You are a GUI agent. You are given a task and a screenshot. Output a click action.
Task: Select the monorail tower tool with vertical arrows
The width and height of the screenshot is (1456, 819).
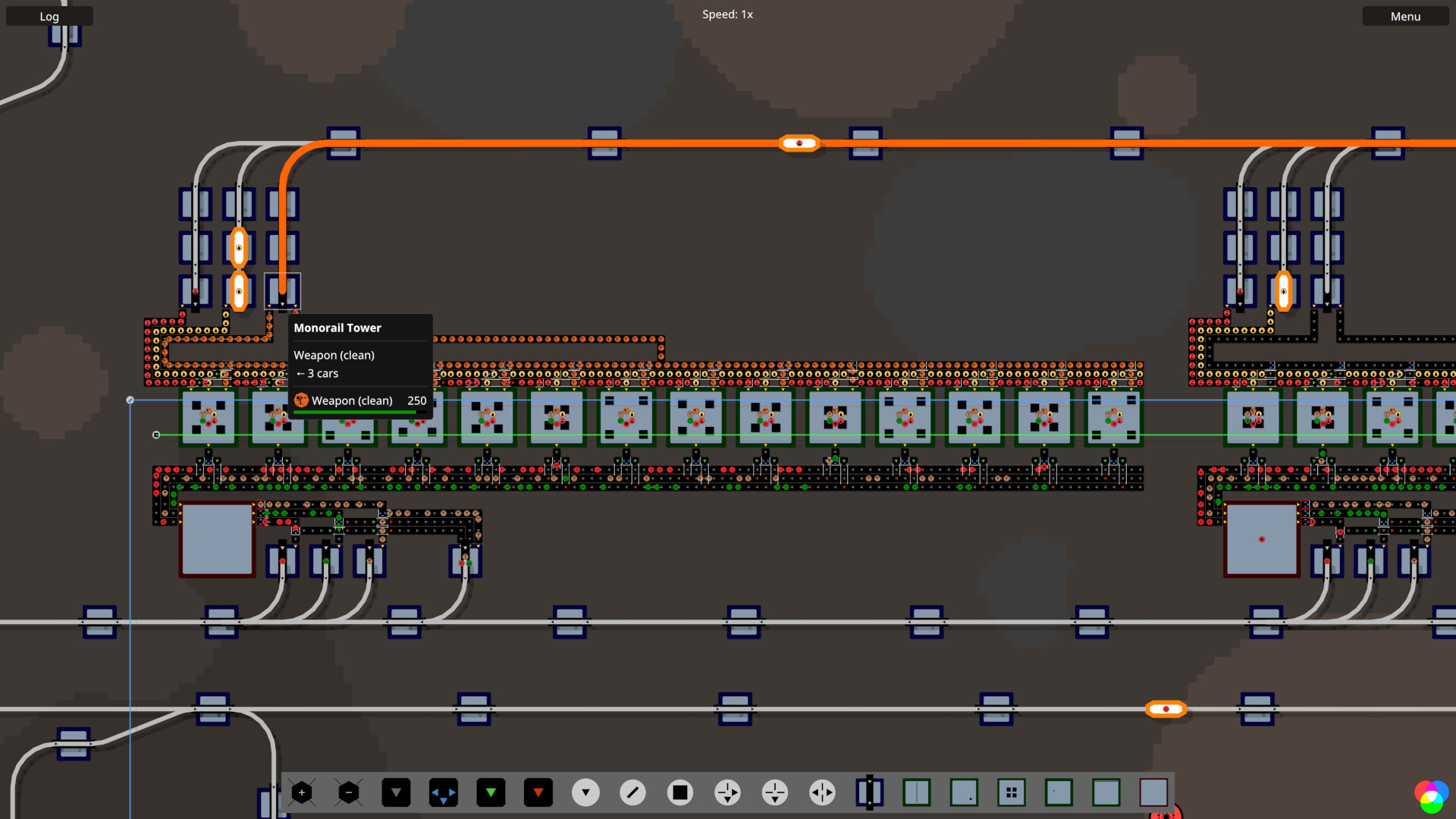click(x=869, y=792)
